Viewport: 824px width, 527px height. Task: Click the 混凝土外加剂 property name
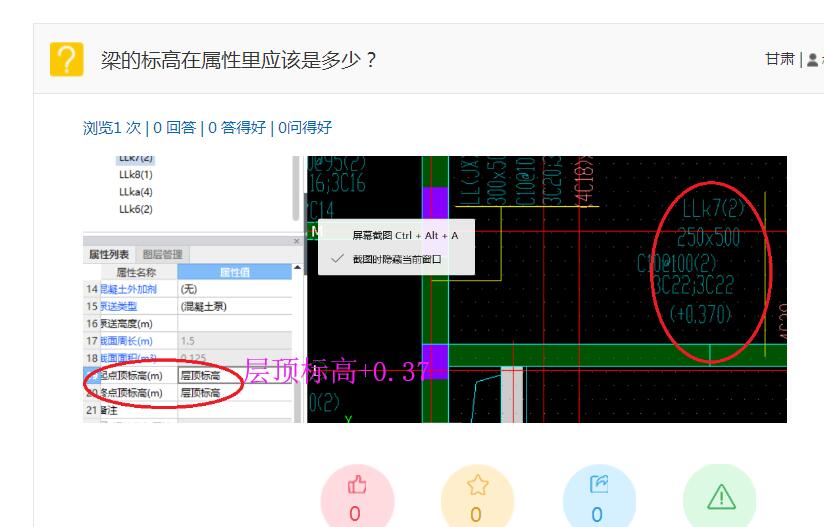coord(128,289)
